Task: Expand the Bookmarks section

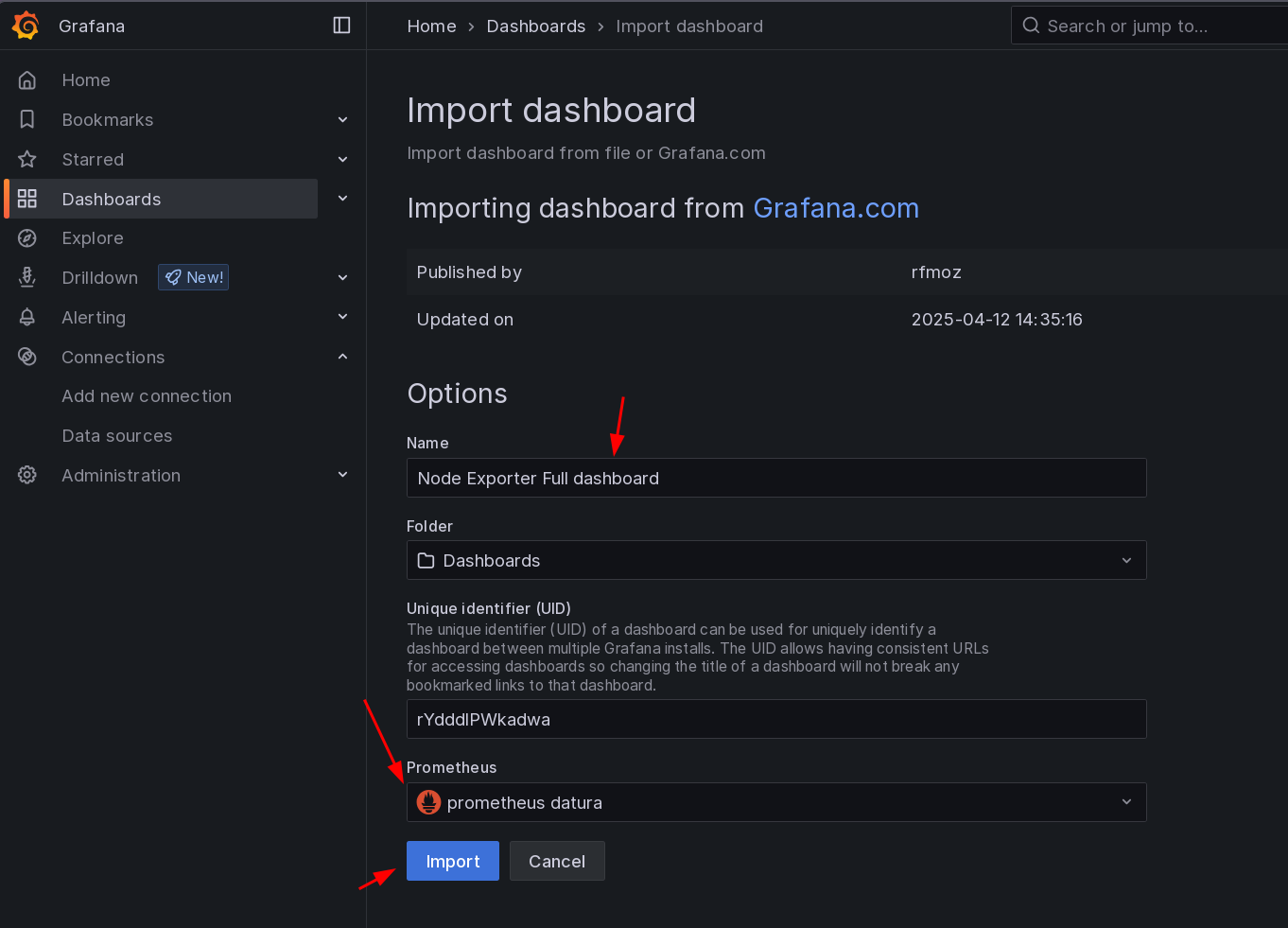Action: (x=342, y=120)
